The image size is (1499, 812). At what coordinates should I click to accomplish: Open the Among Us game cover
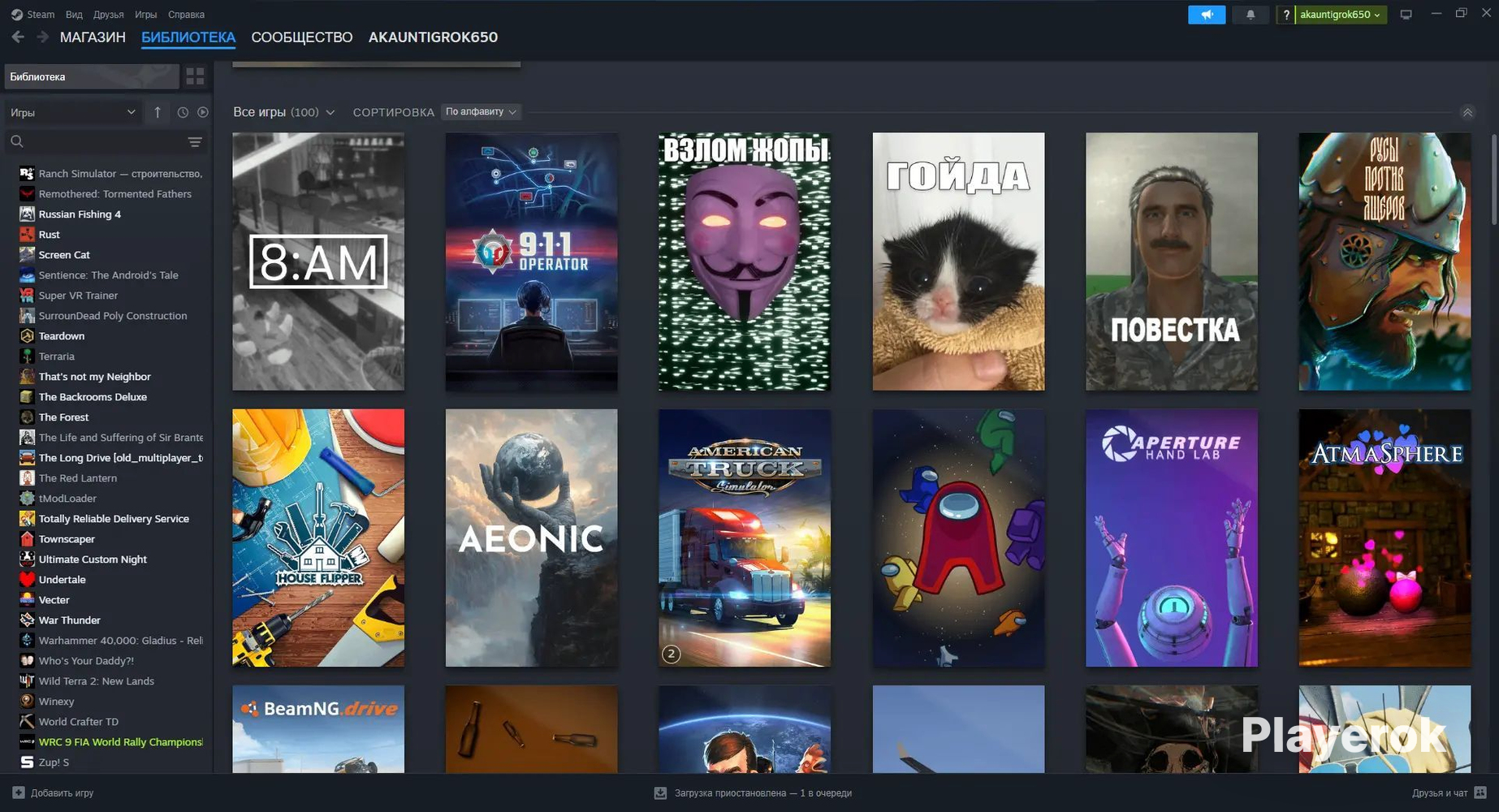[959, 538]
